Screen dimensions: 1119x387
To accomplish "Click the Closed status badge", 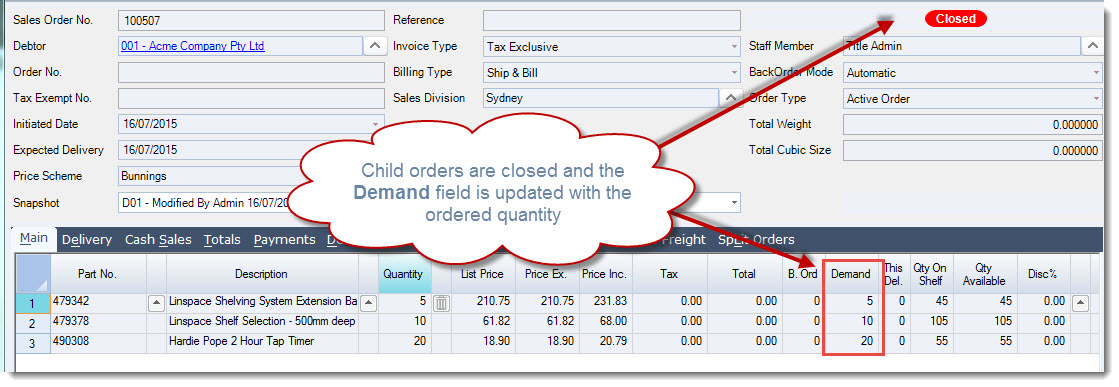I will coord(956,19).
